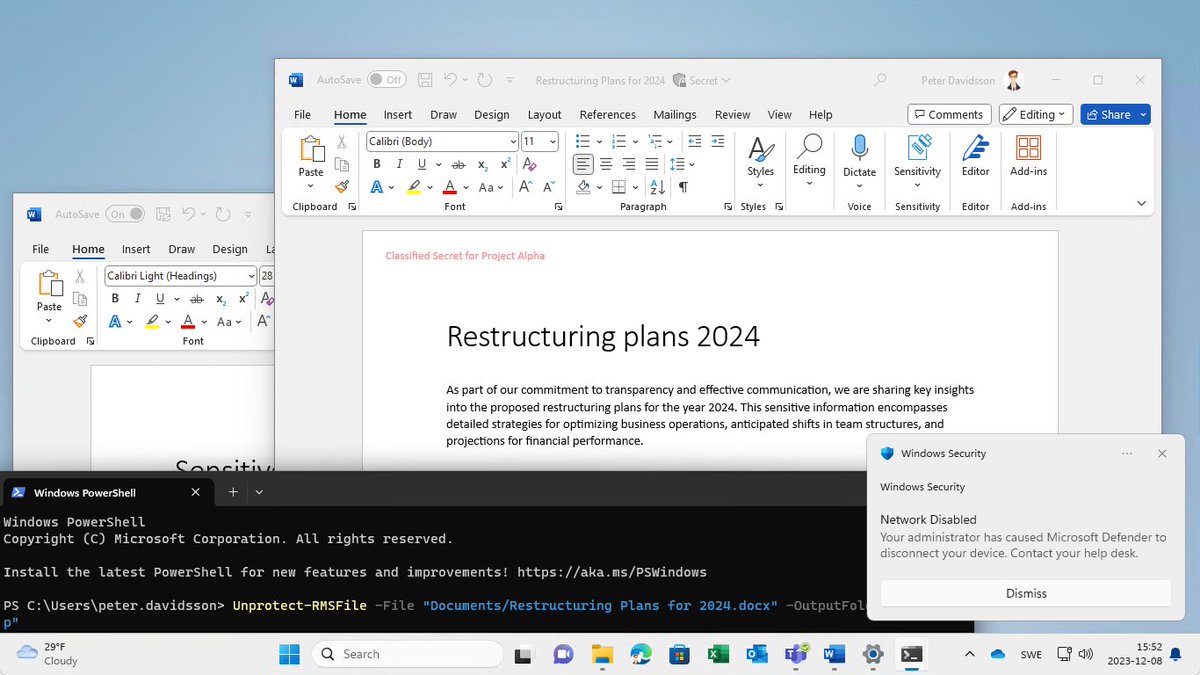Open Dictate microphone tool
Image resolution: width=1200 pixels, height=675 pixels.
click(859, 158)
